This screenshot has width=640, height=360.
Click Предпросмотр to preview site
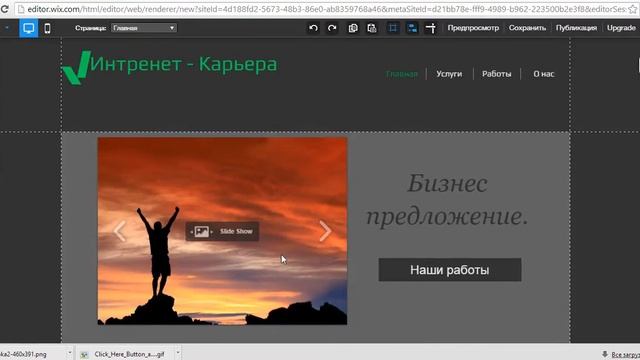click(x=473, y=28)
